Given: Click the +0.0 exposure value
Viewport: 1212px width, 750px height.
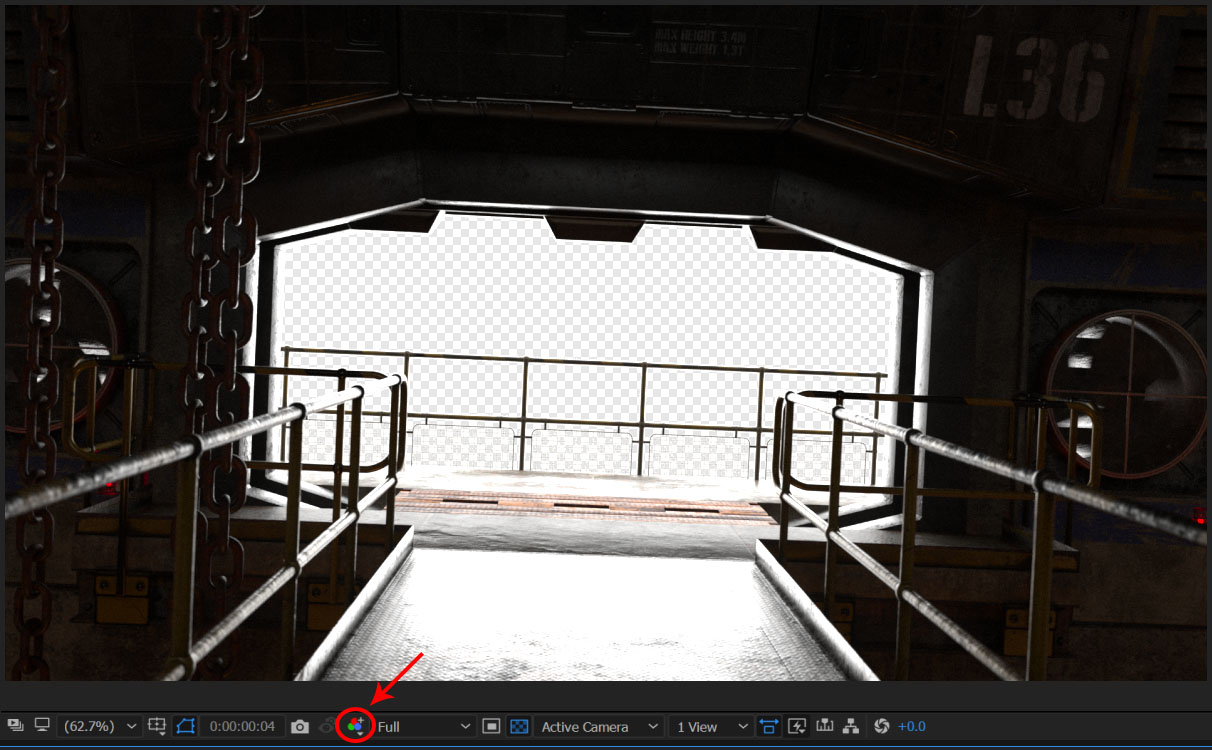Looking at the screenshot, I should click(x=912, y=727).
